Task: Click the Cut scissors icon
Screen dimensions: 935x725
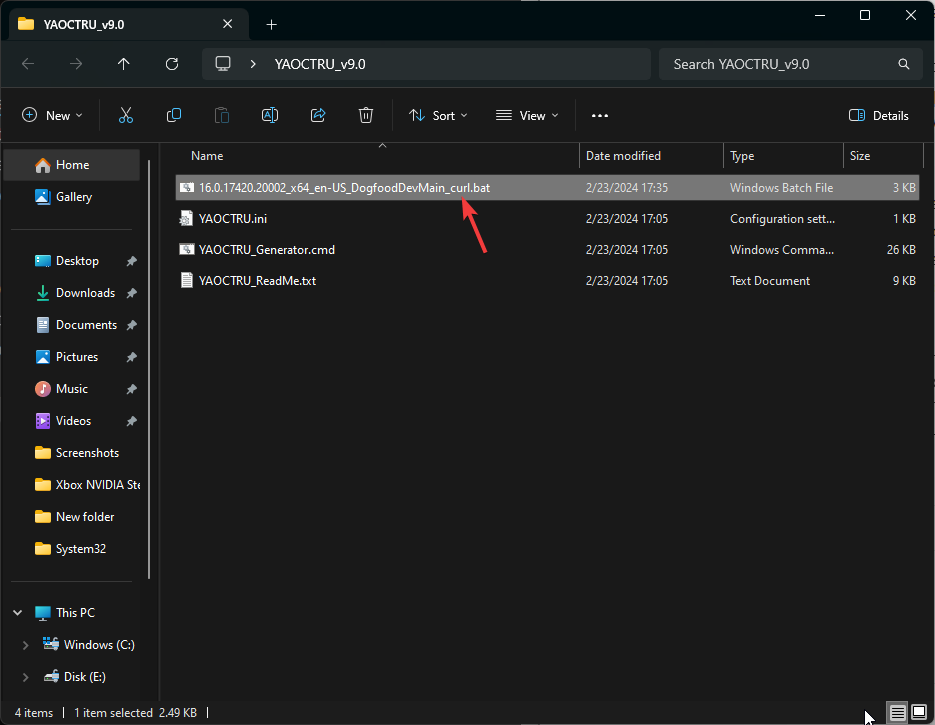Action: (126, 115)
